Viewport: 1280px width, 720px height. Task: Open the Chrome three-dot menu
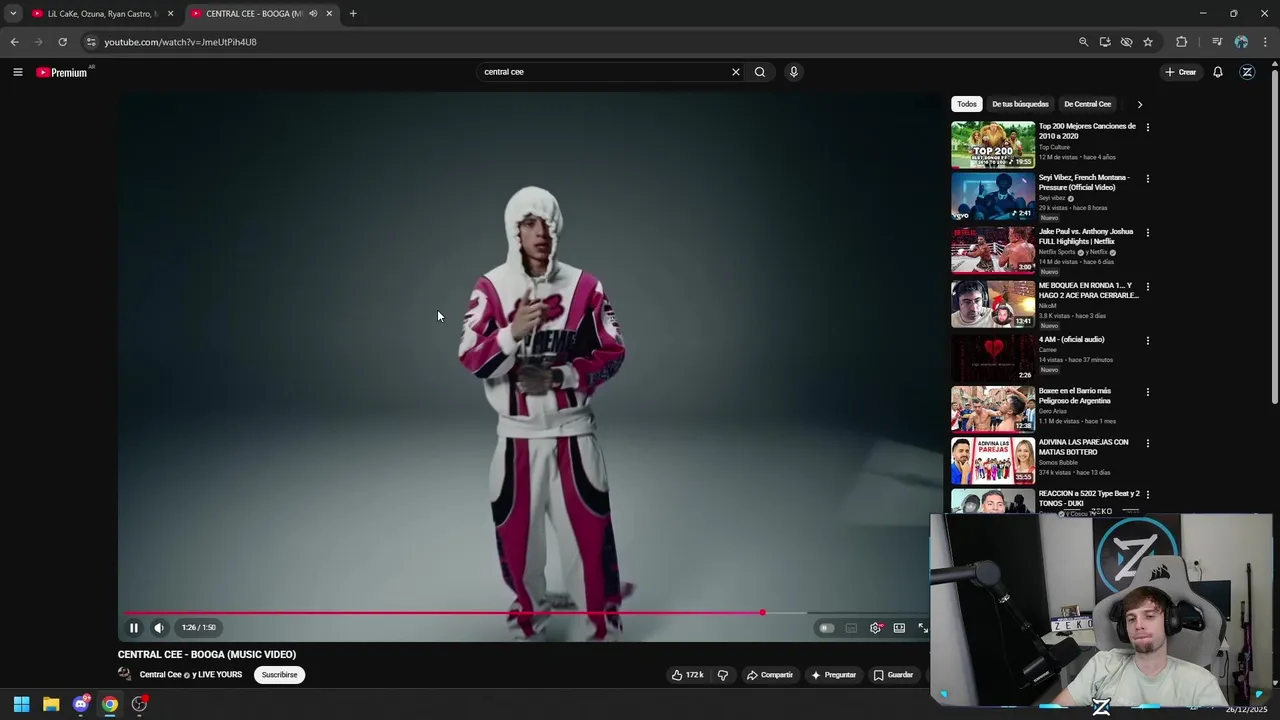tap(1265, 42)
